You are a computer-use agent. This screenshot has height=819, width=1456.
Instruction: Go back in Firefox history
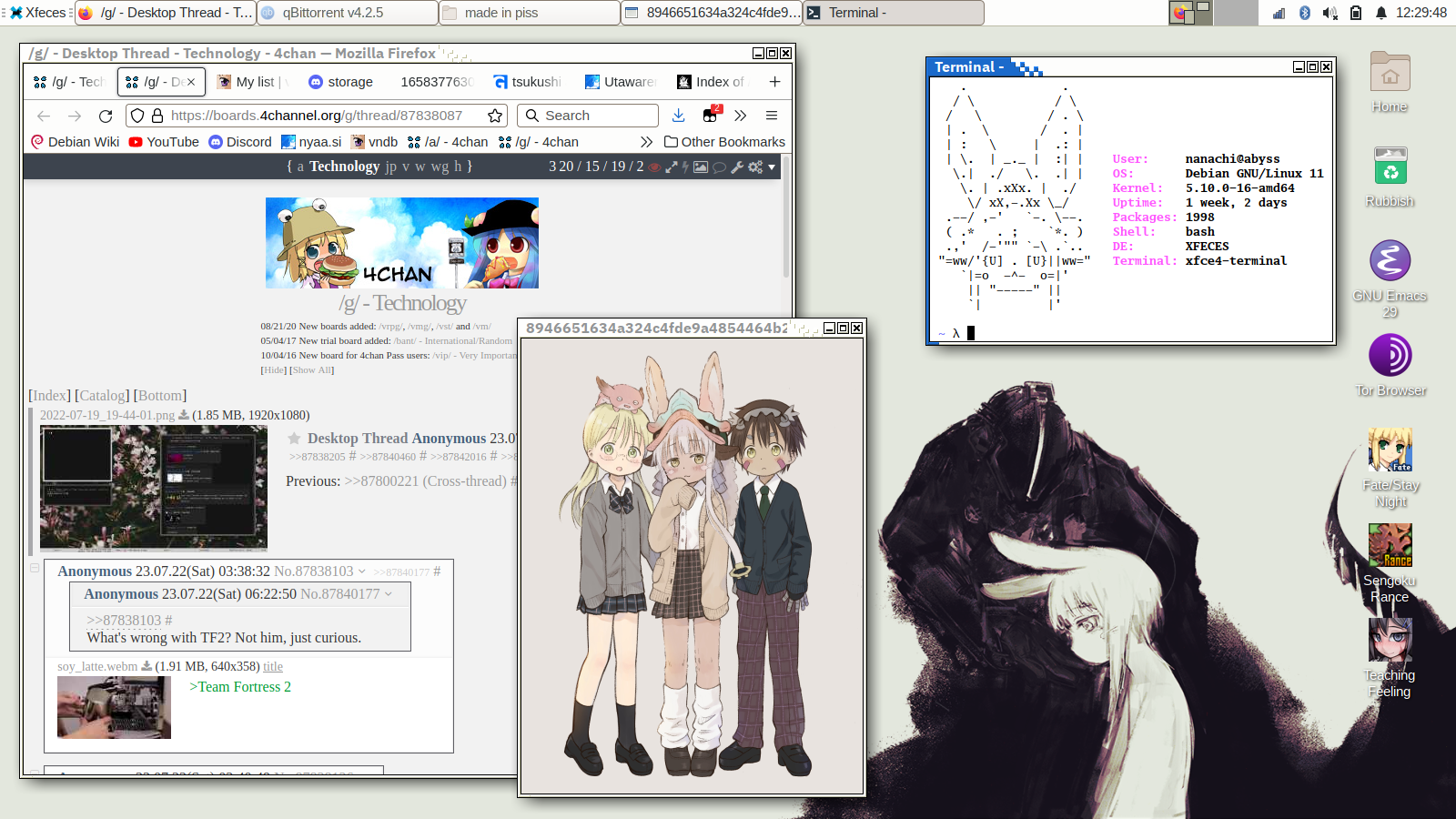pos(44,116)
